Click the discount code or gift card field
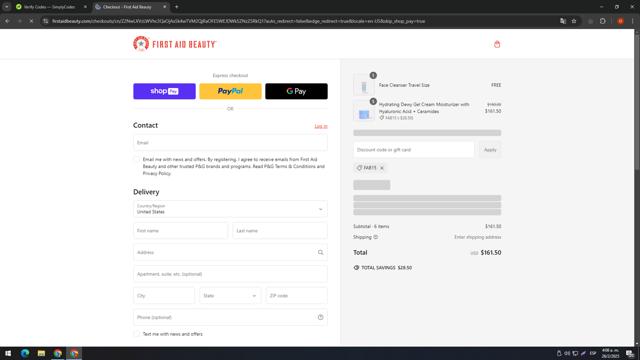640x360 pixels. [413, 150]
